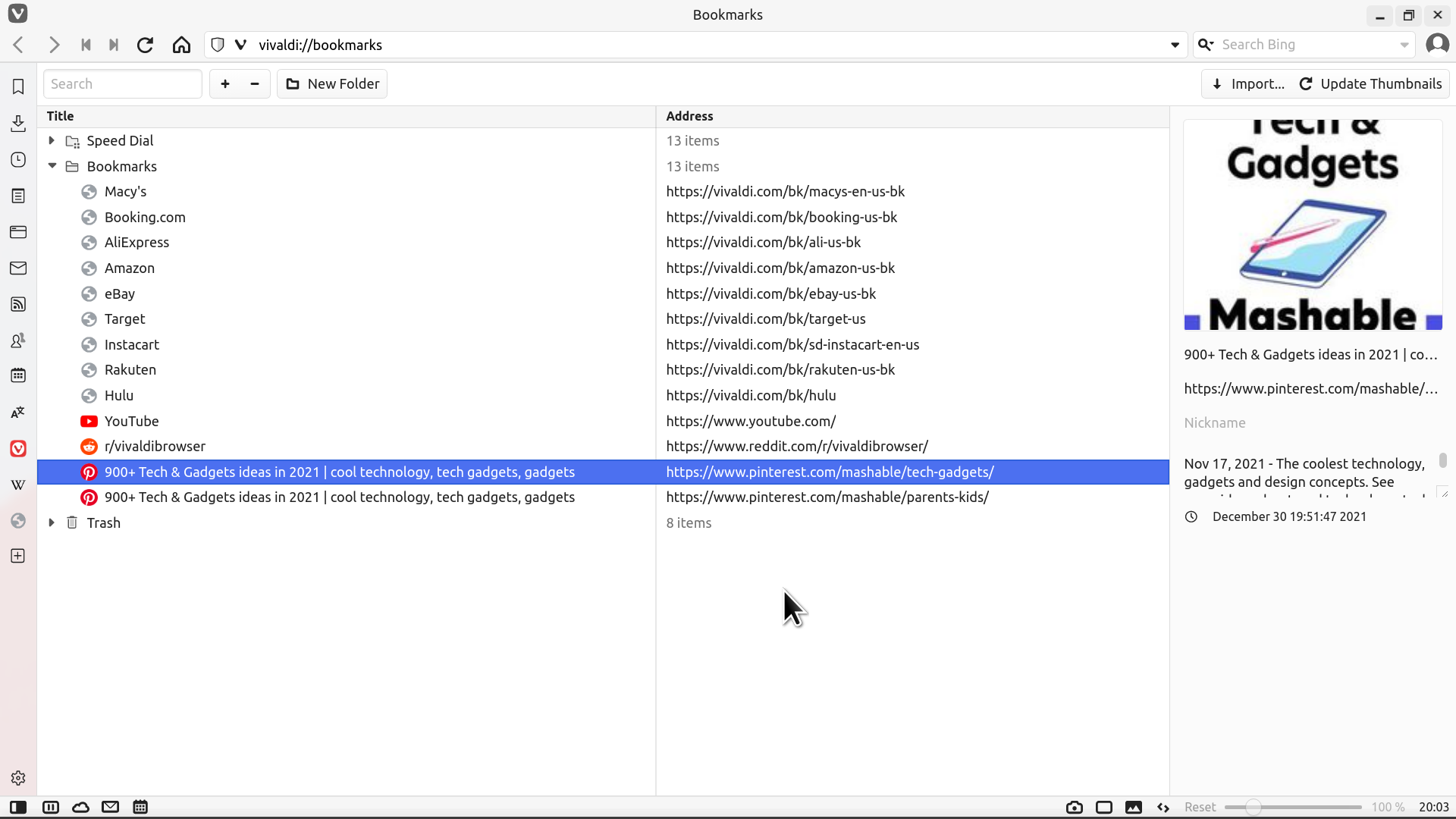Open Mail panel in sidebar
The width and height of the screenshot is (1456, 819).
(18, 268)
